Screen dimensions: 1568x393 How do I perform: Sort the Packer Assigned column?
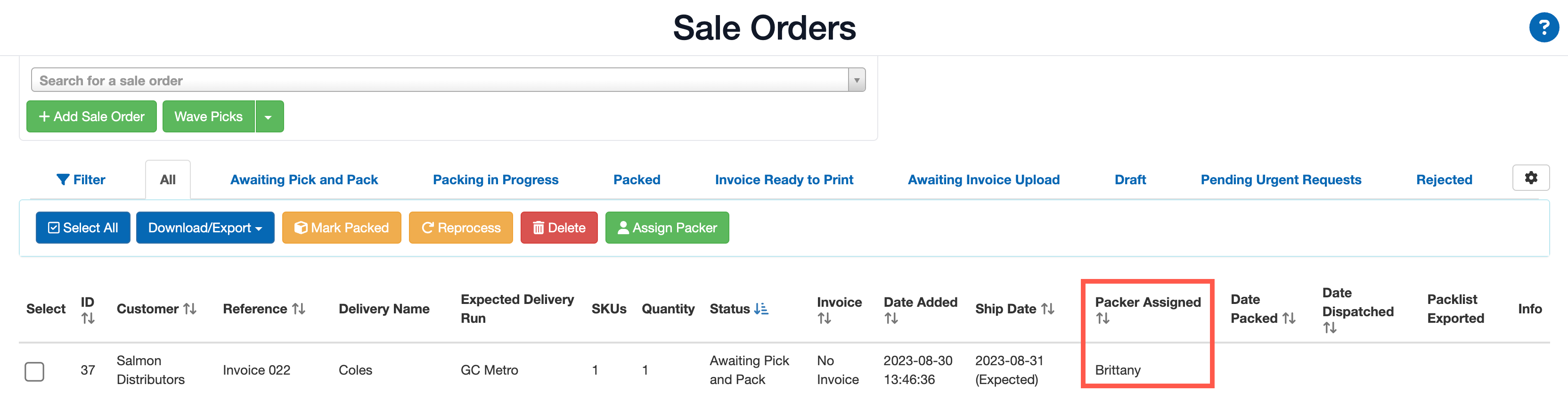tap(1103, 318)
